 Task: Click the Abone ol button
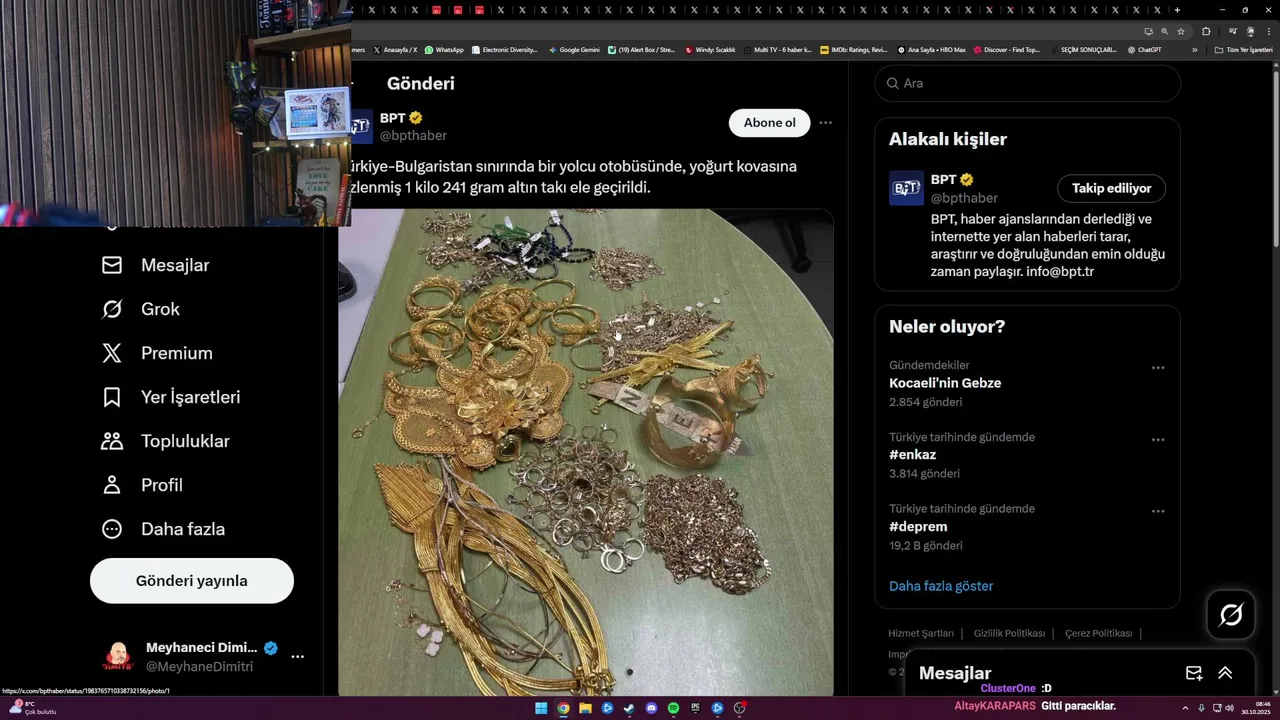point(769,123)
